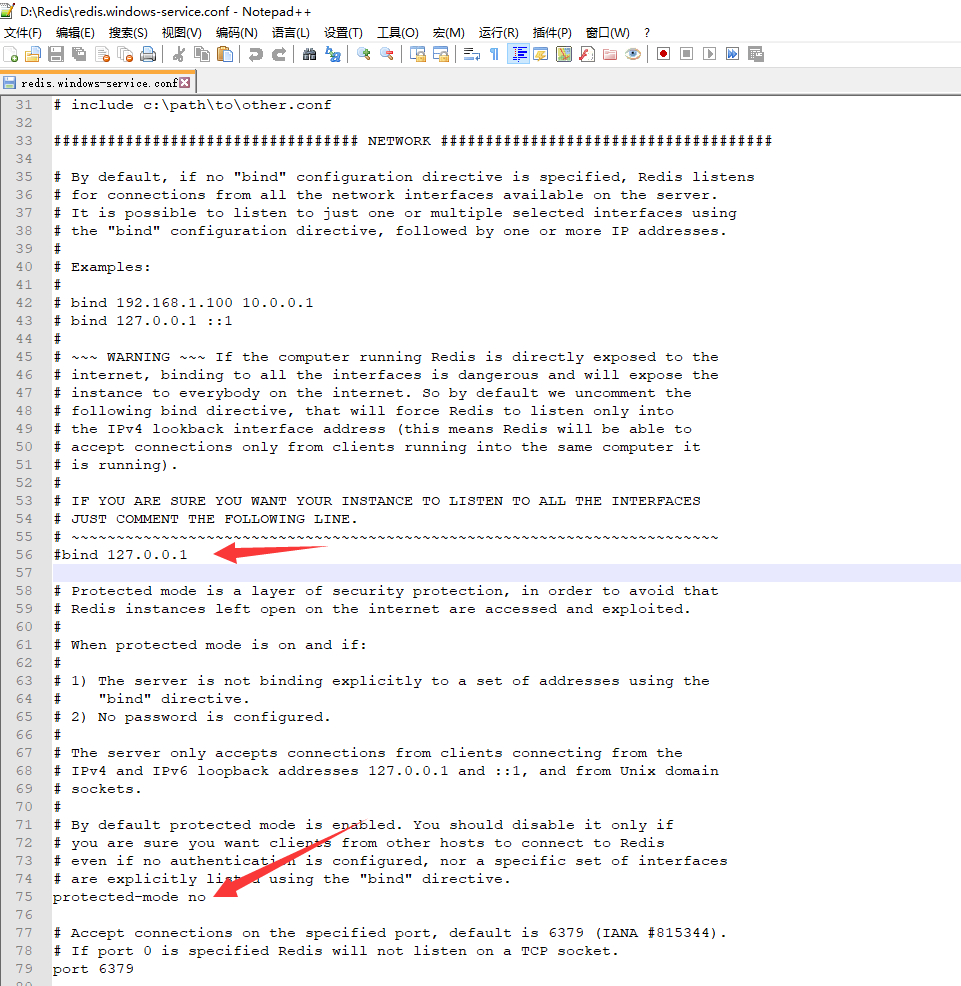Image resolution: width=961 pixels, height=986 pixels.
Task: Open the 搜索(S) menu
Action: [x=128, y=33]
